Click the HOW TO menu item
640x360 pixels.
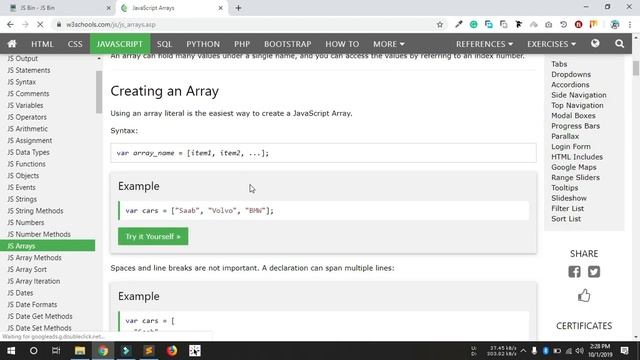click(x=342, y=44)
